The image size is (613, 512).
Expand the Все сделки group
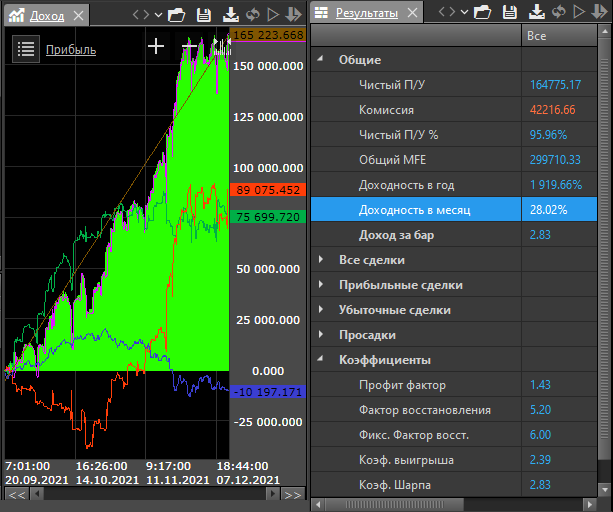click(321, 259)
